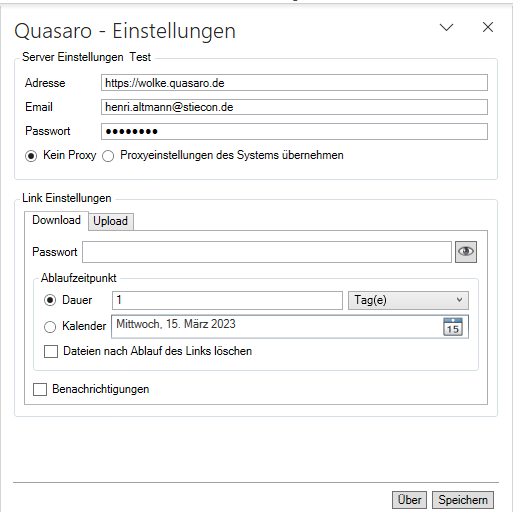Choose Proxyeinstellungen des Systems übernehmen option

(x=108, y=156)
